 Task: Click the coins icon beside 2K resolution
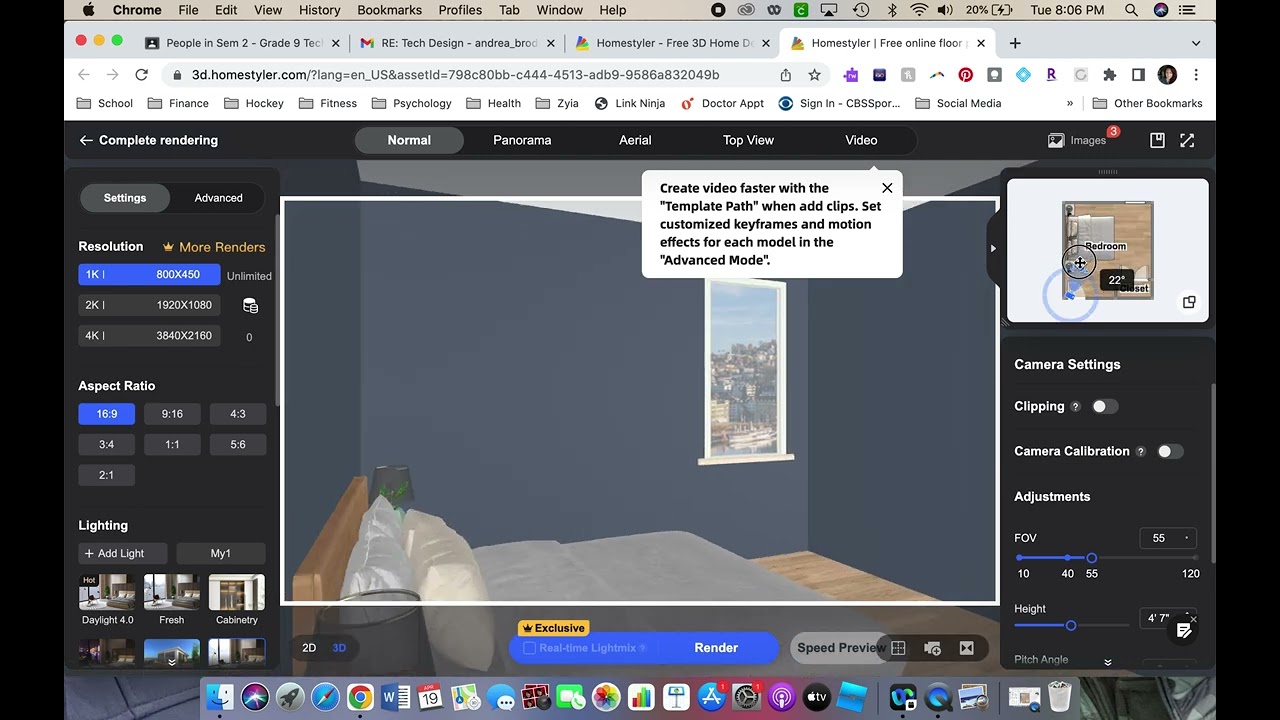click(x=250, y=306)
